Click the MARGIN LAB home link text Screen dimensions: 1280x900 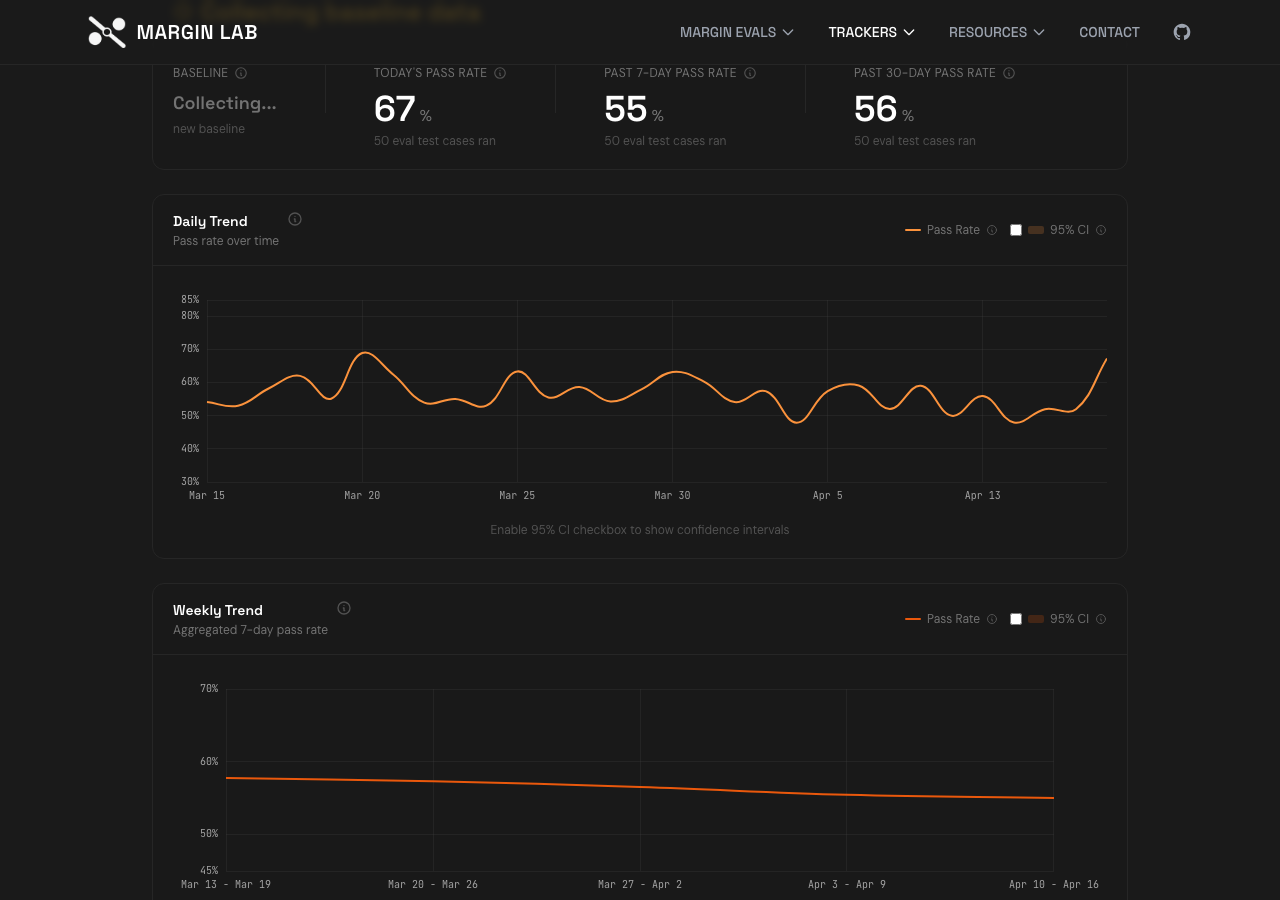[x=197, y=32]
